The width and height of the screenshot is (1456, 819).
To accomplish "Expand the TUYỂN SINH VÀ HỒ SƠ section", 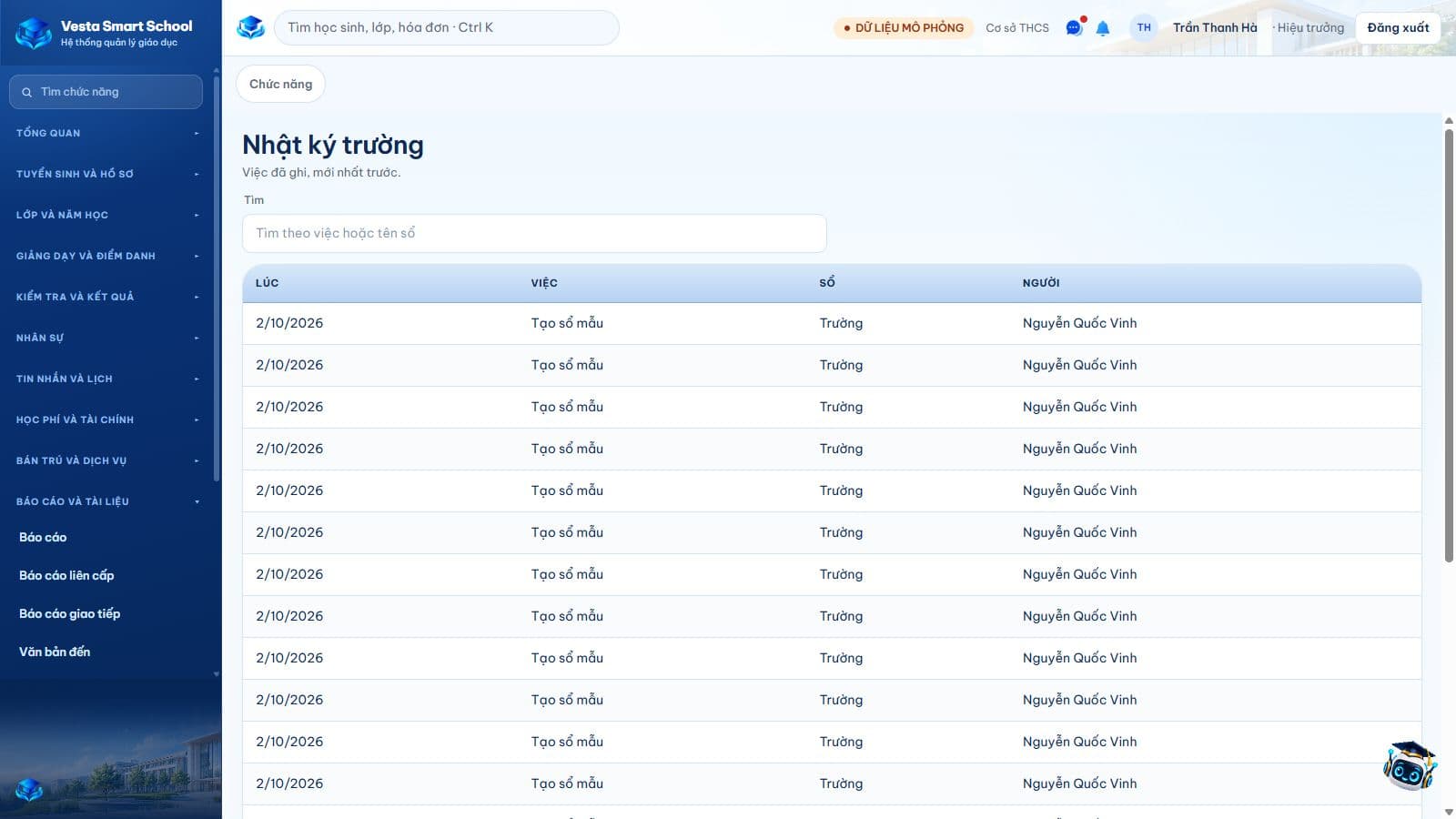I will 108,174.
